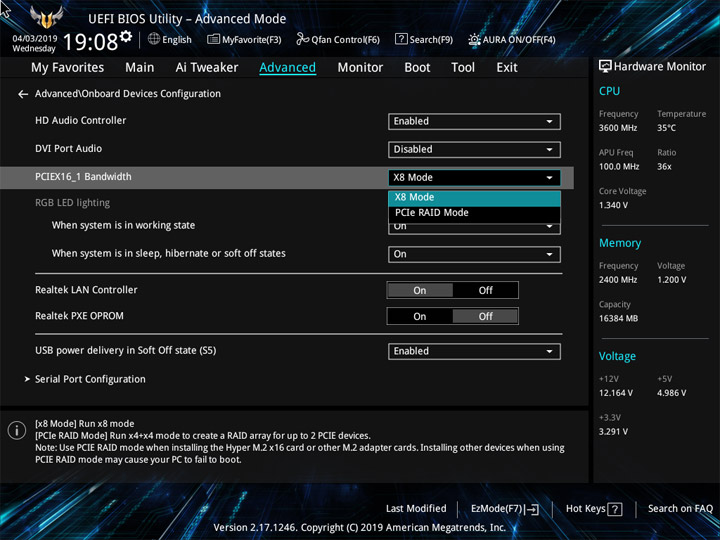This screenshot has width=720, height=540.
Task: Click the Hot Keys question mark icon
Action: click(x=614, y=509)
